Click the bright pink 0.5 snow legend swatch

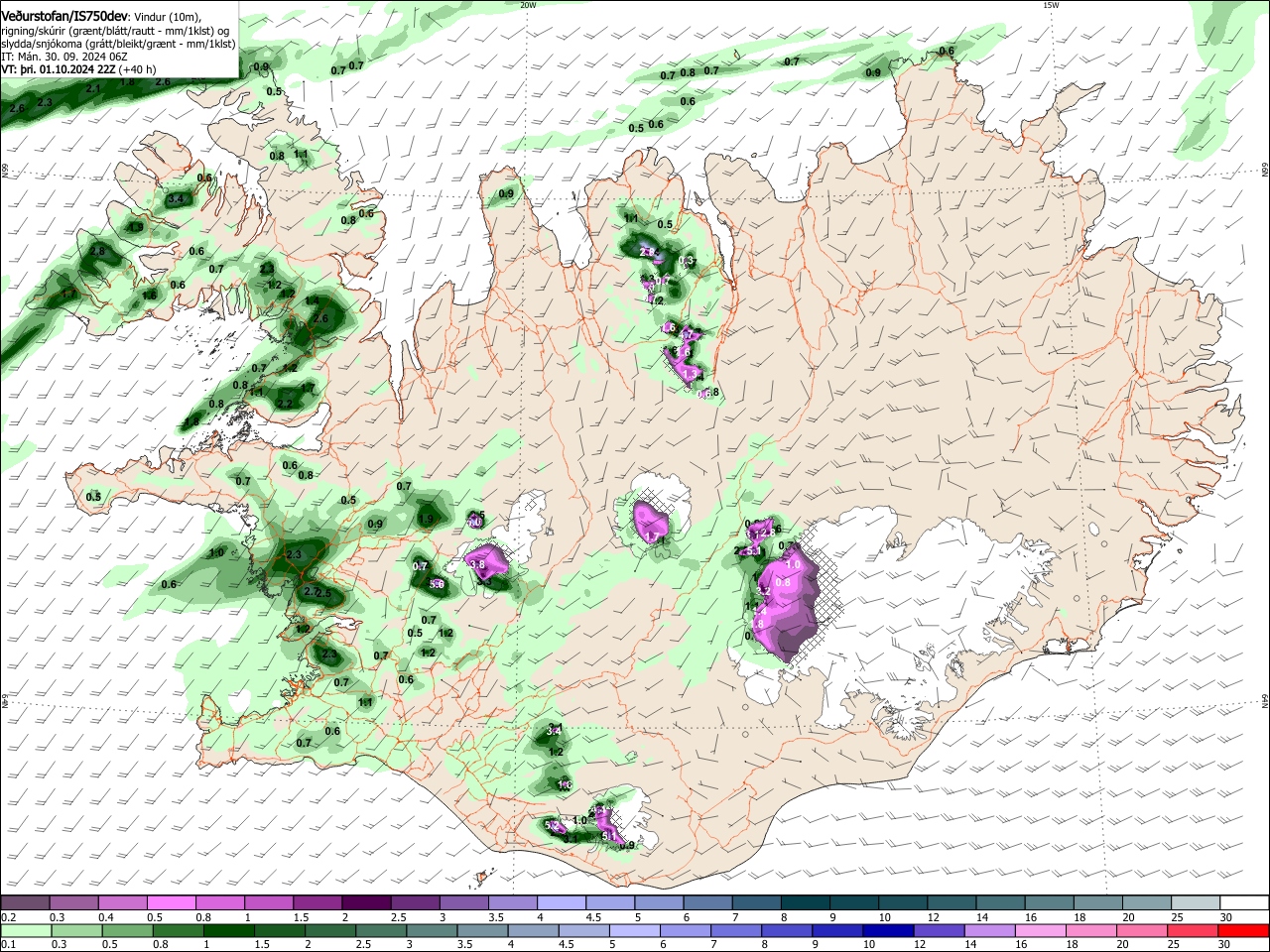coord(171,902)
